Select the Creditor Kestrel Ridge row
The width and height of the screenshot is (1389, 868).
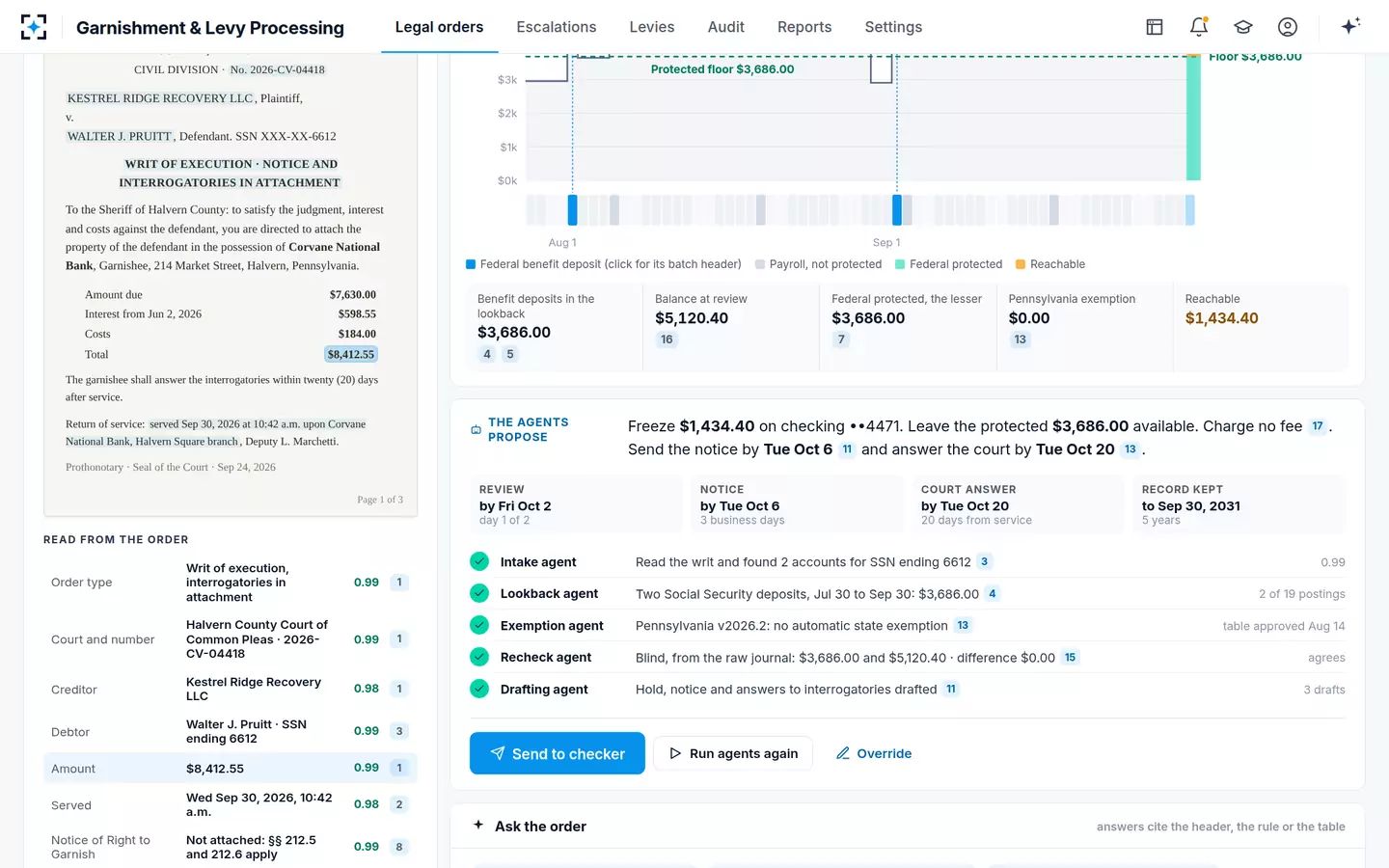point(231,689)
